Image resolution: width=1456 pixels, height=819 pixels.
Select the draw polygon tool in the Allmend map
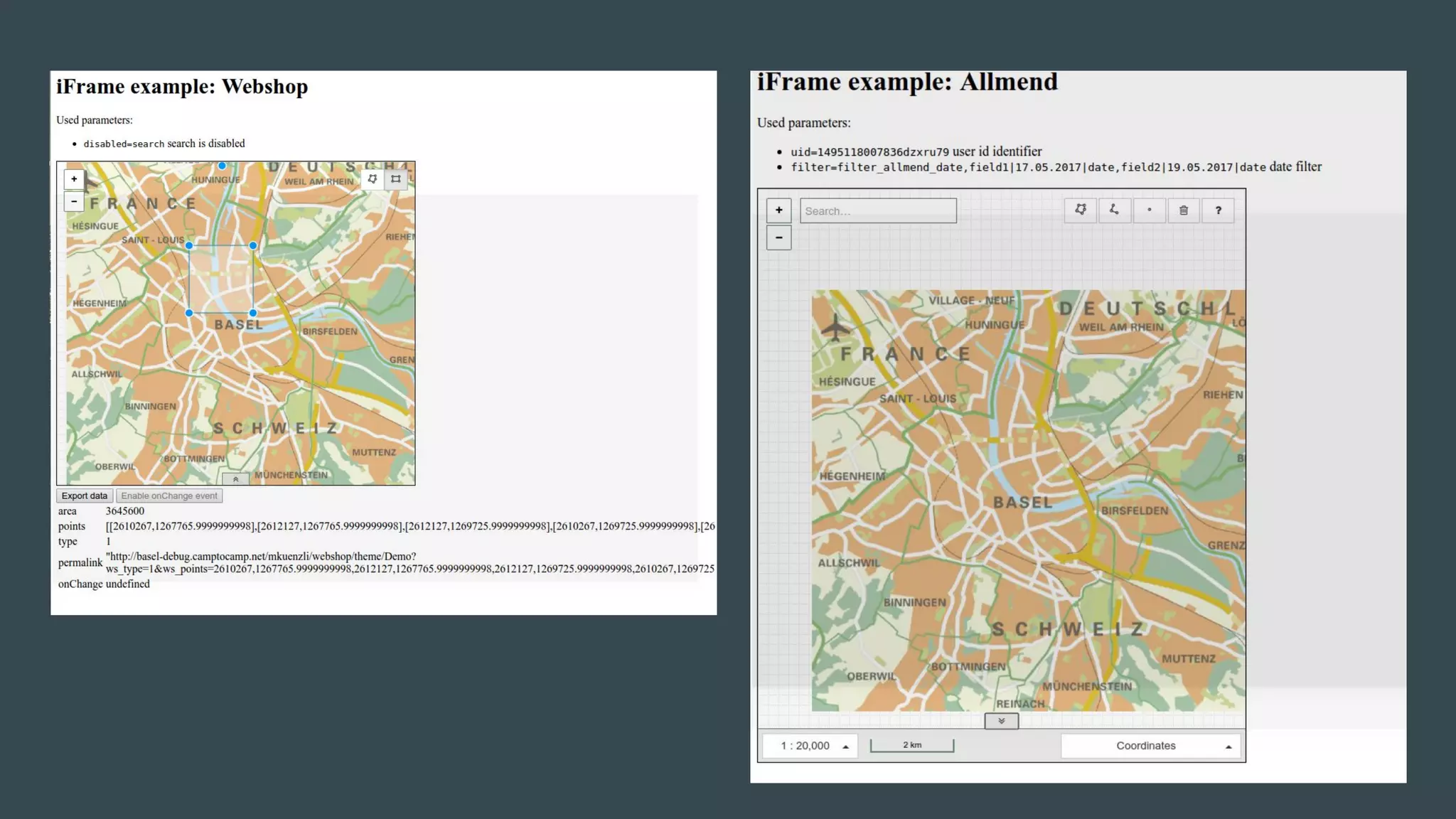(x=1081, y=210)
